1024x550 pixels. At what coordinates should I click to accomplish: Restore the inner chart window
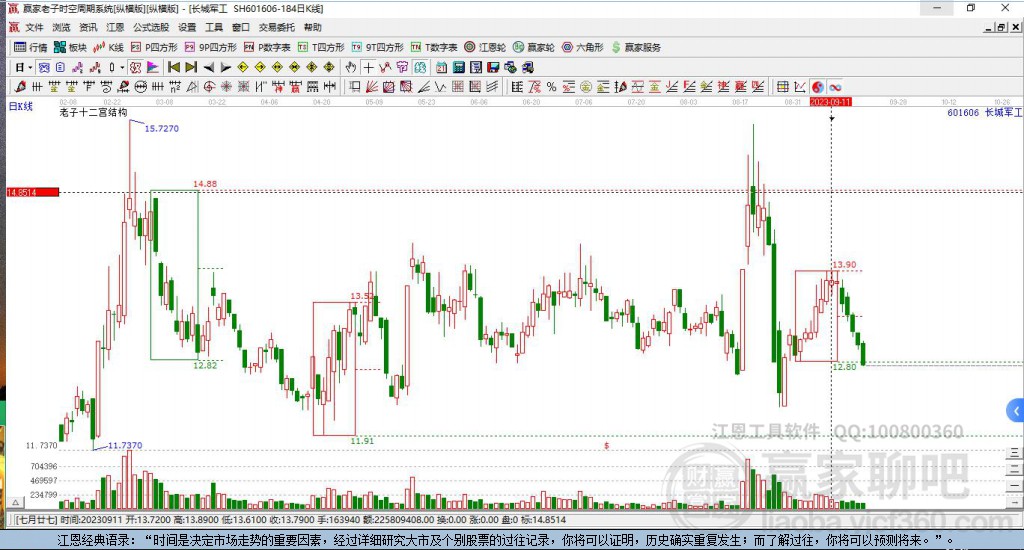pos(1002,27)
